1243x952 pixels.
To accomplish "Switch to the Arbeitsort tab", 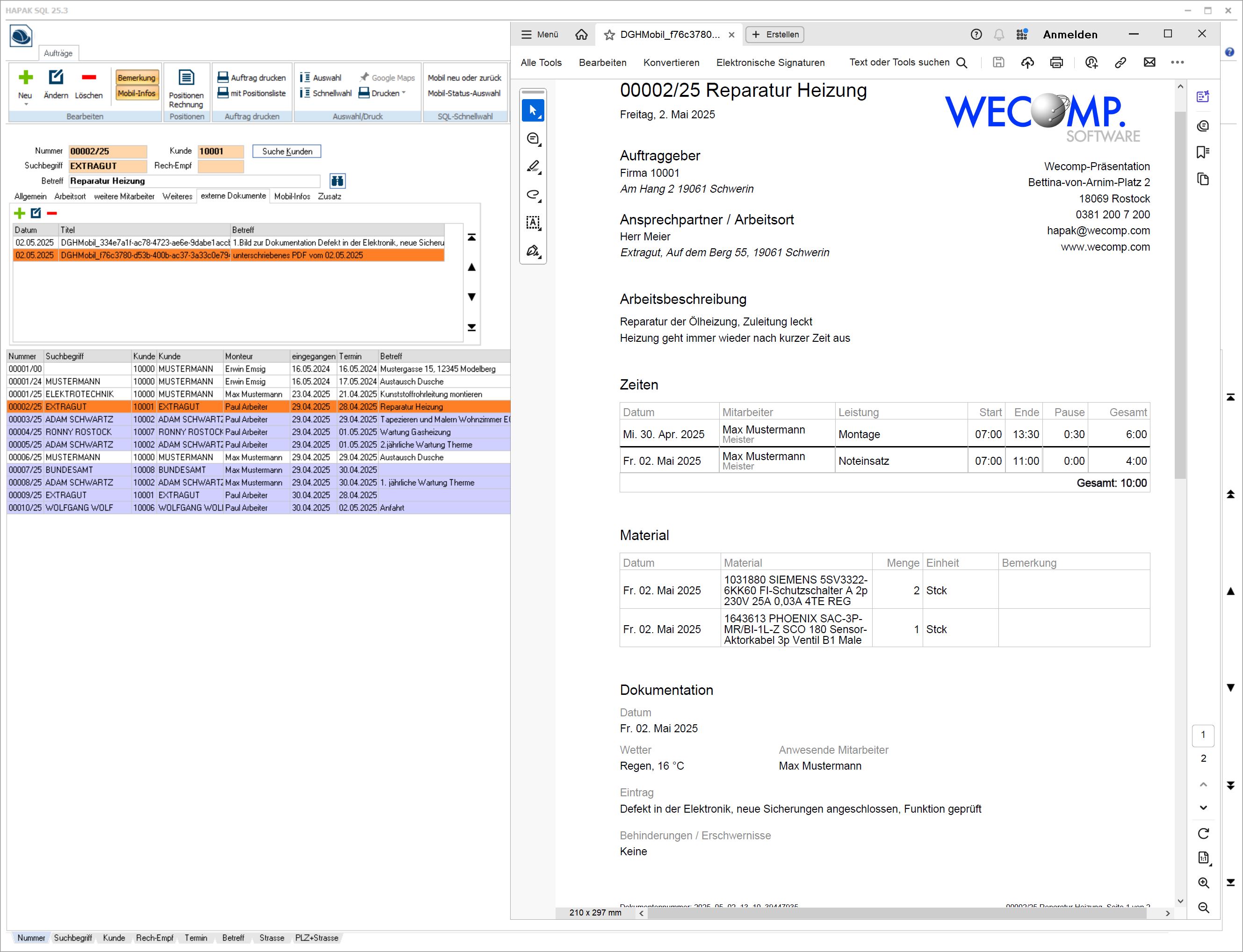I will [x=70, y=196].
